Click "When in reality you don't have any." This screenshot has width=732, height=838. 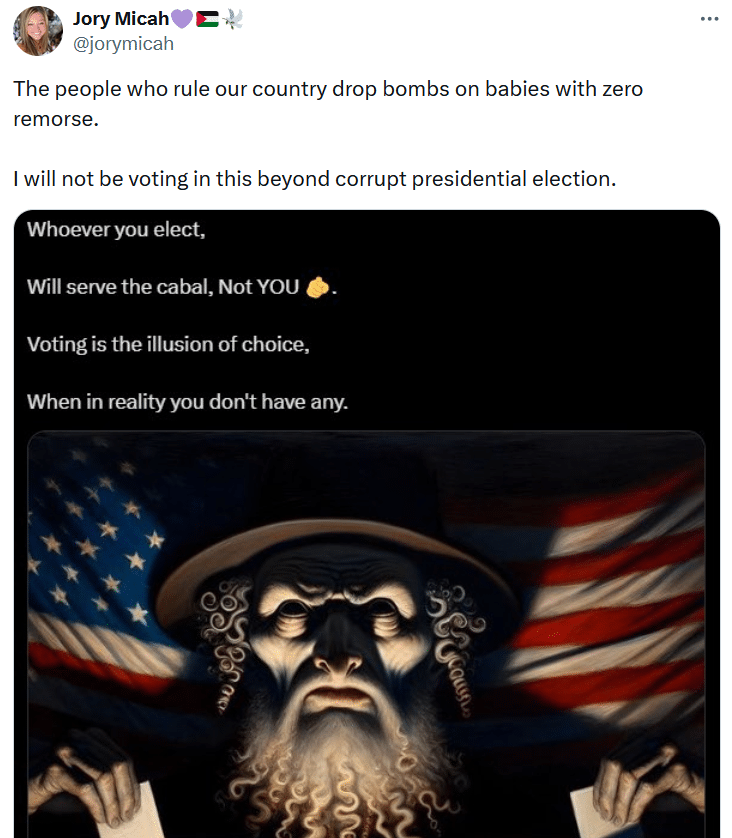tap(188, 402)
